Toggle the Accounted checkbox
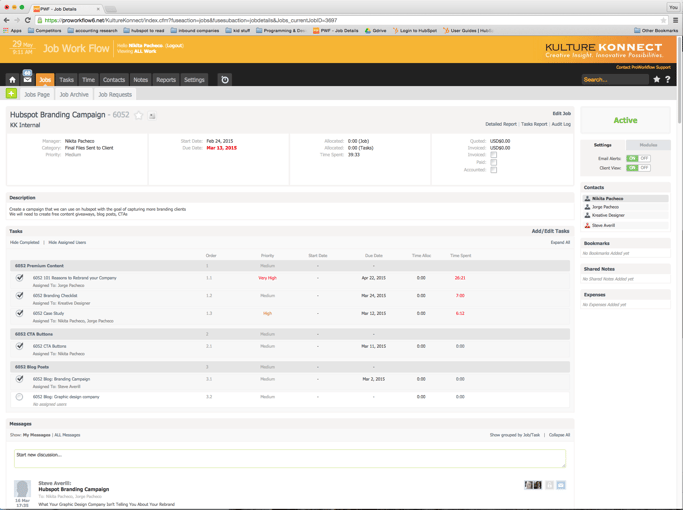 pos(494,170)
